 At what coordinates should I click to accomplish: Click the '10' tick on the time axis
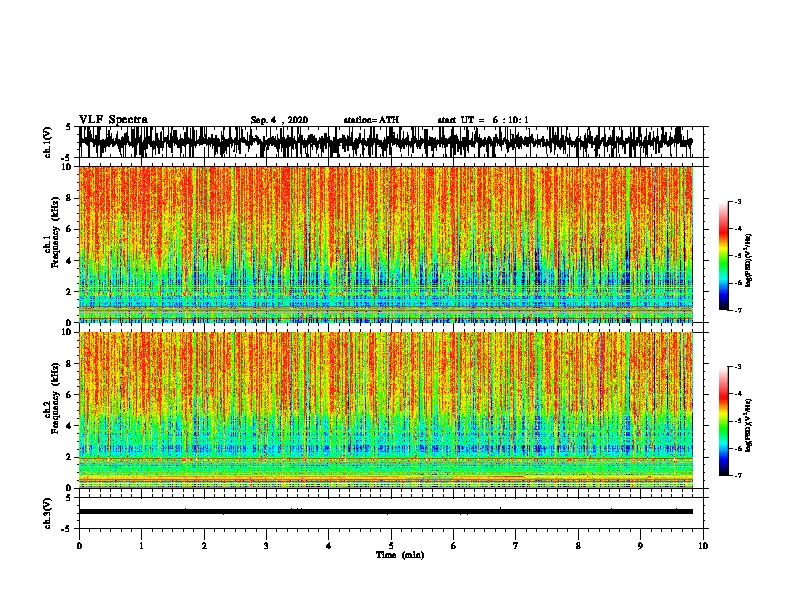click(703, 546)
